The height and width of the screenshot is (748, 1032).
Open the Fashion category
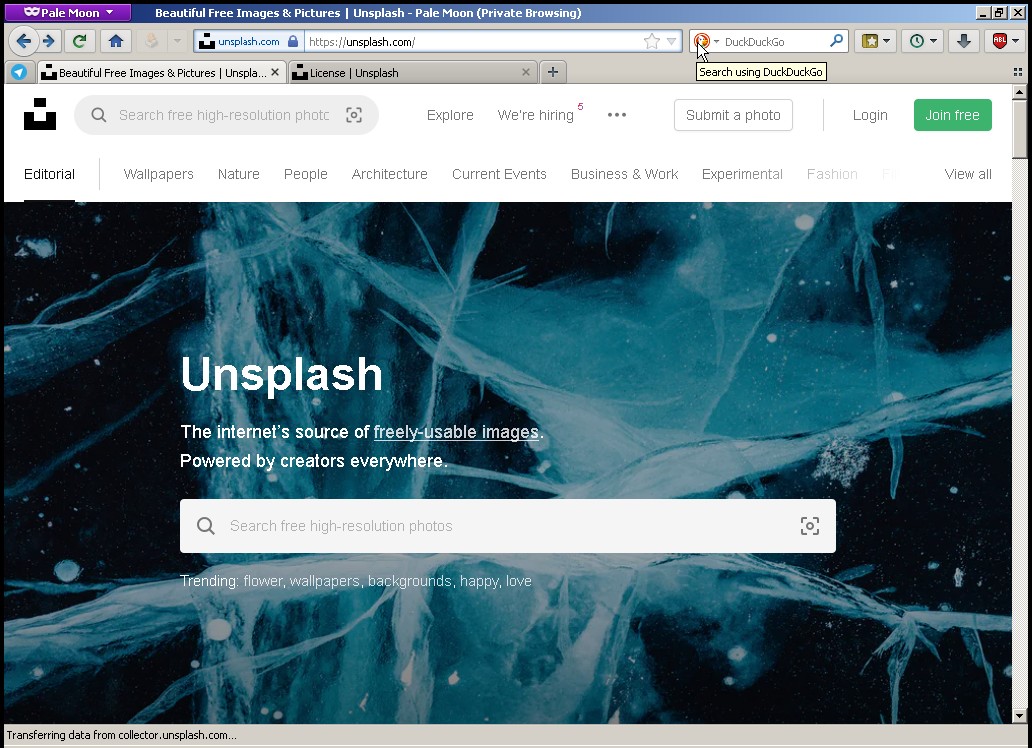tap(832, 174)
